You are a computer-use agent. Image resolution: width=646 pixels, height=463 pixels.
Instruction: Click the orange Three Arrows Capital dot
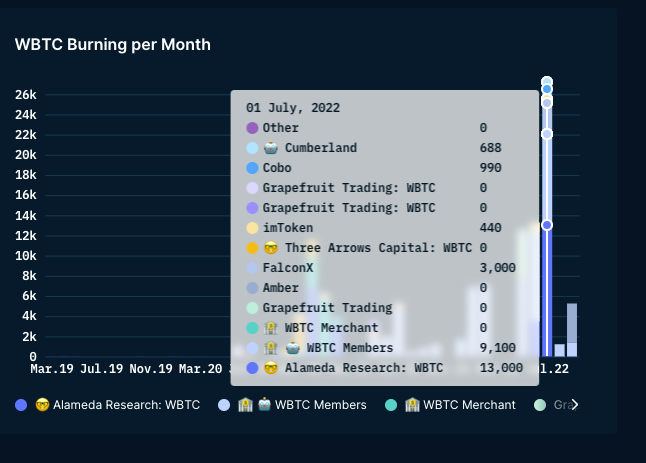(x=252, y=248)
